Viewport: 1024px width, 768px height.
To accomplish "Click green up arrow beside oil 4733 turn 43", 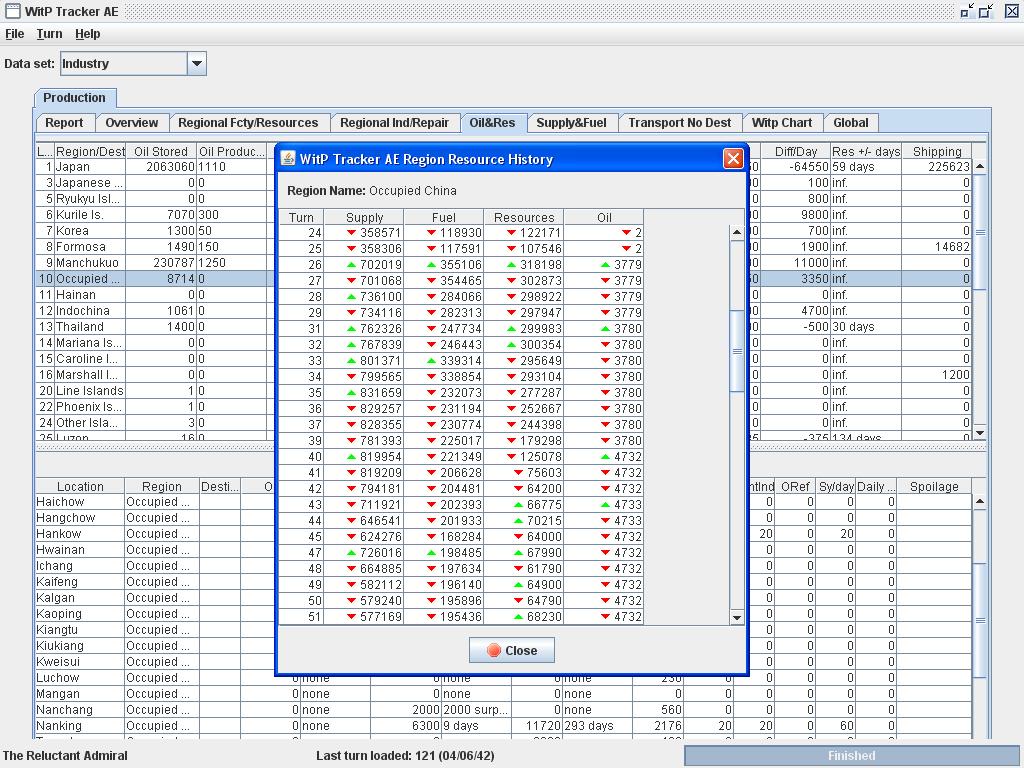I will [605, 504].
